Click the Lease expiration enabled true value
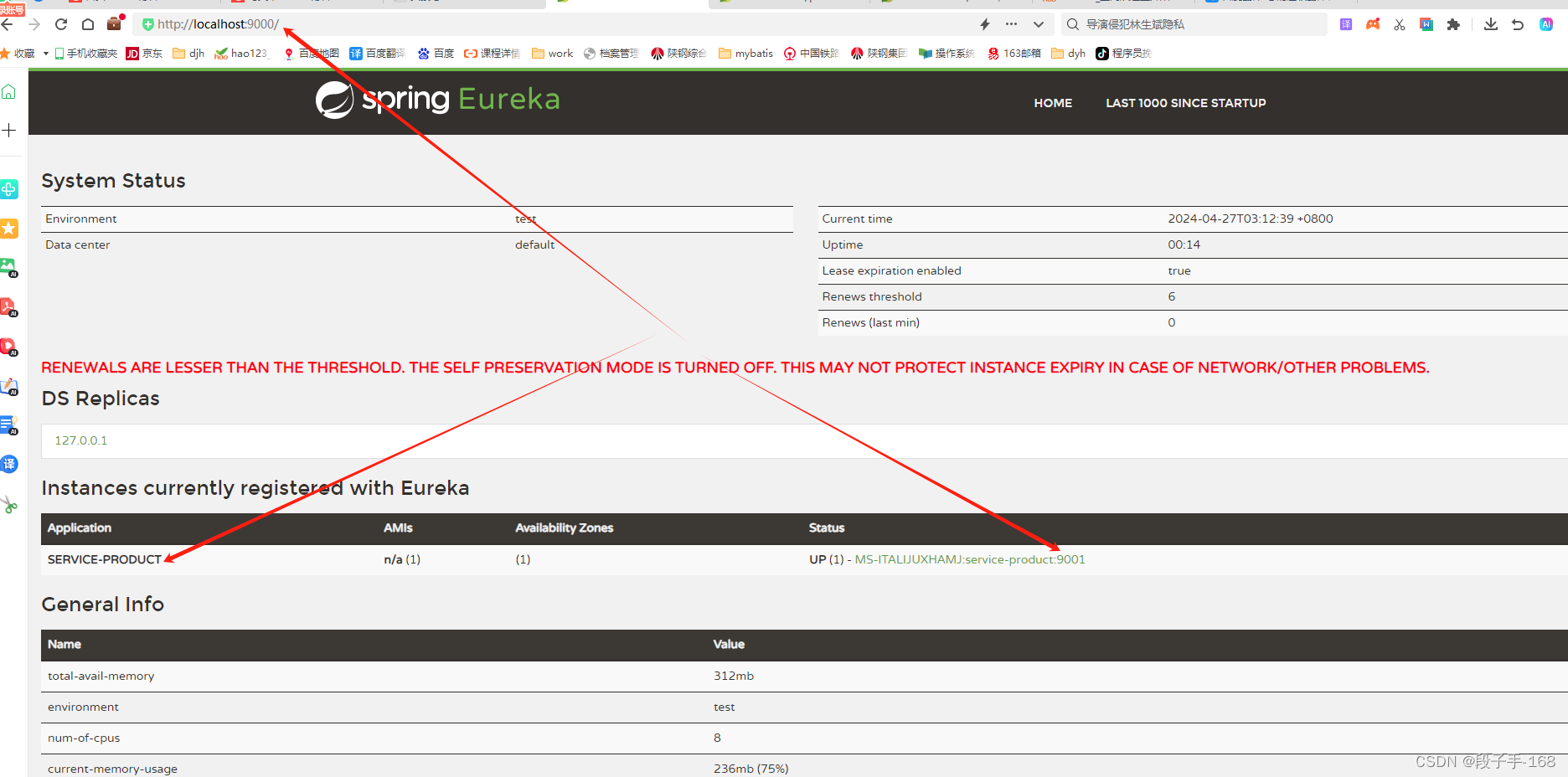 pos(1179,270)
